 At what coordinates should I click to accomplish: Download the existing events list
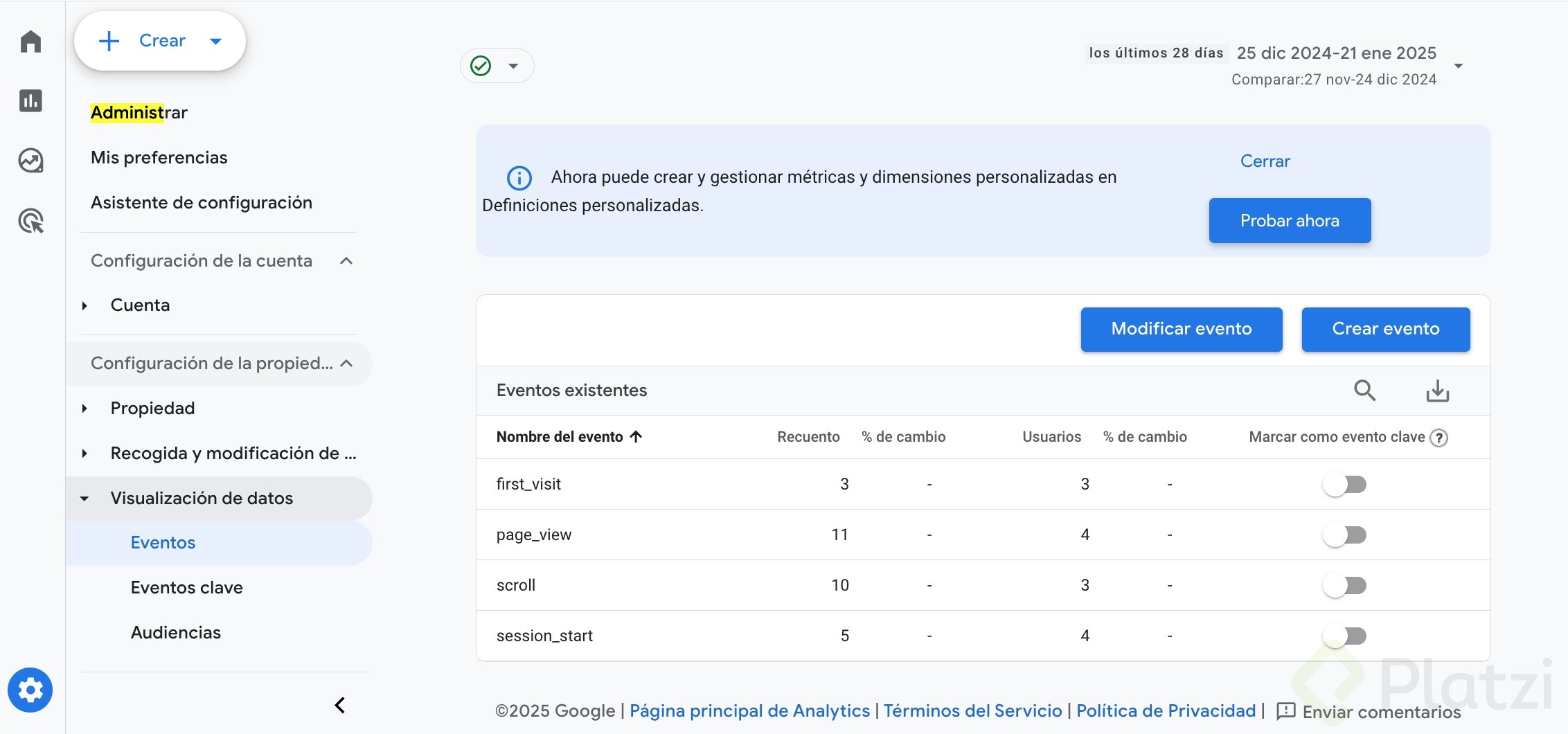coord(1438,391)
